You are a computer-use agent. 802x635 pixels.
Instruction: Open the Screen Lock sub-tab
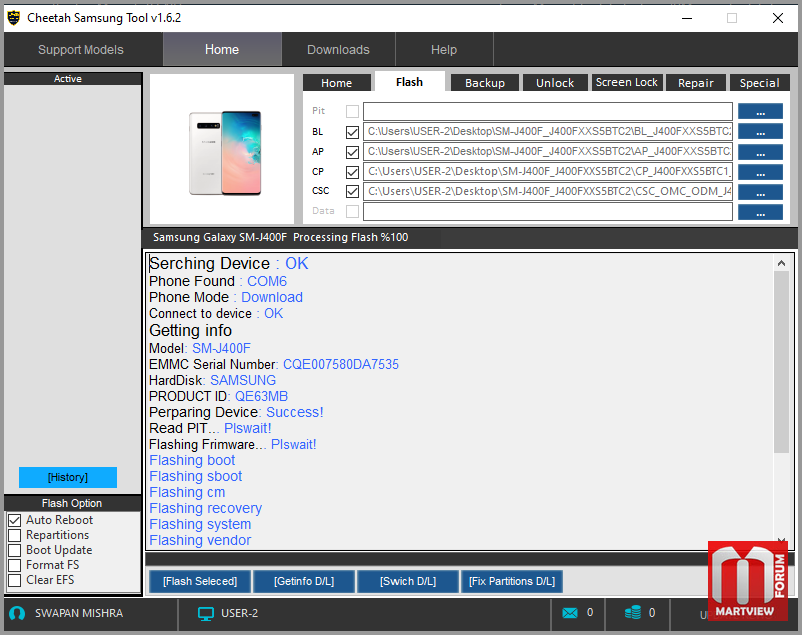627,82
